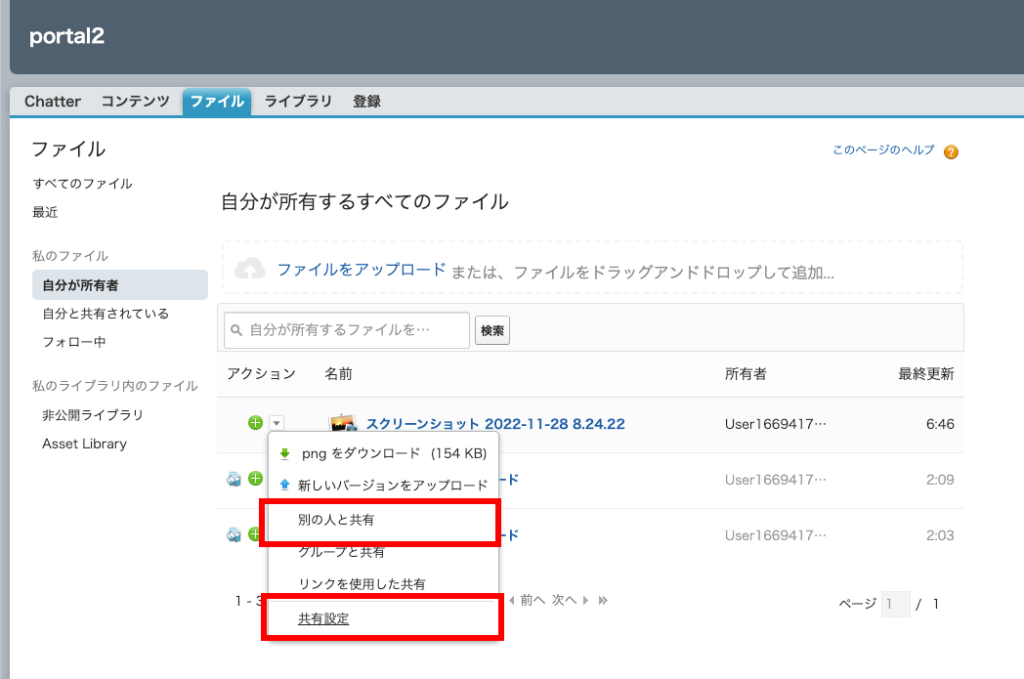
Task: Choose 'リンクを使用した共有' menu option
Action: point(362,584)
